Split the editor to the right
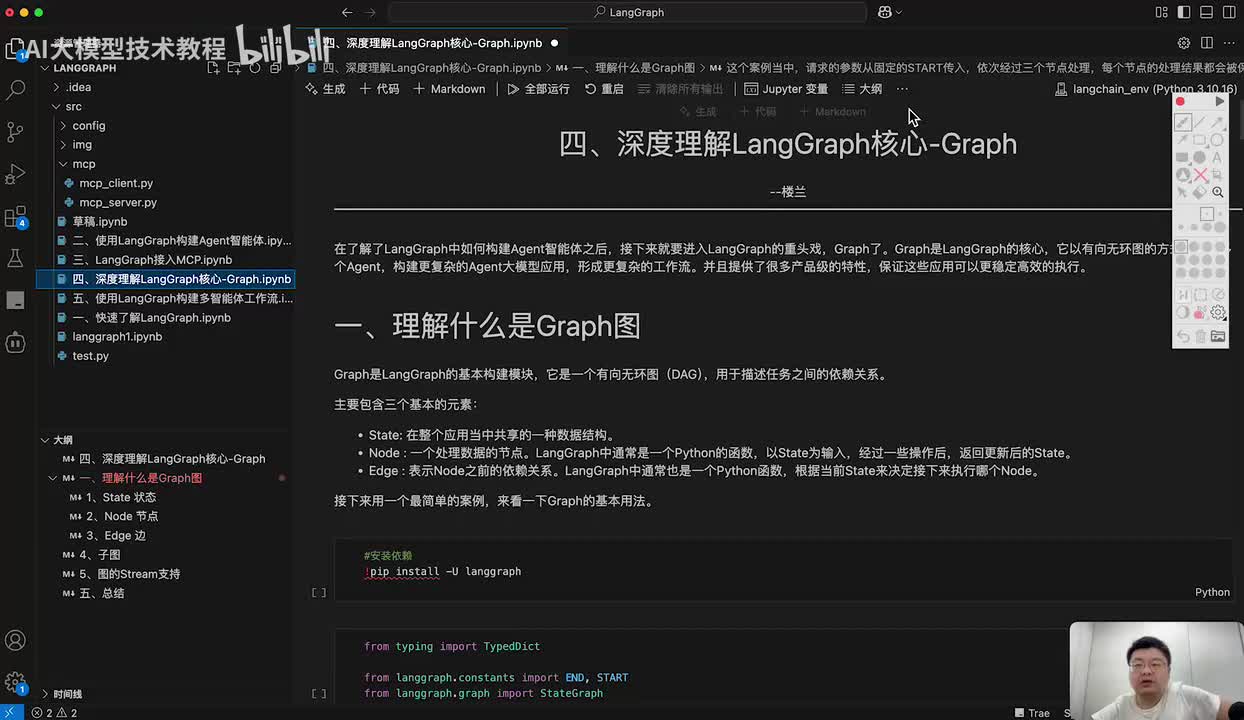The height and width of the screenshot is (720, 1244). pos(1207,43)
